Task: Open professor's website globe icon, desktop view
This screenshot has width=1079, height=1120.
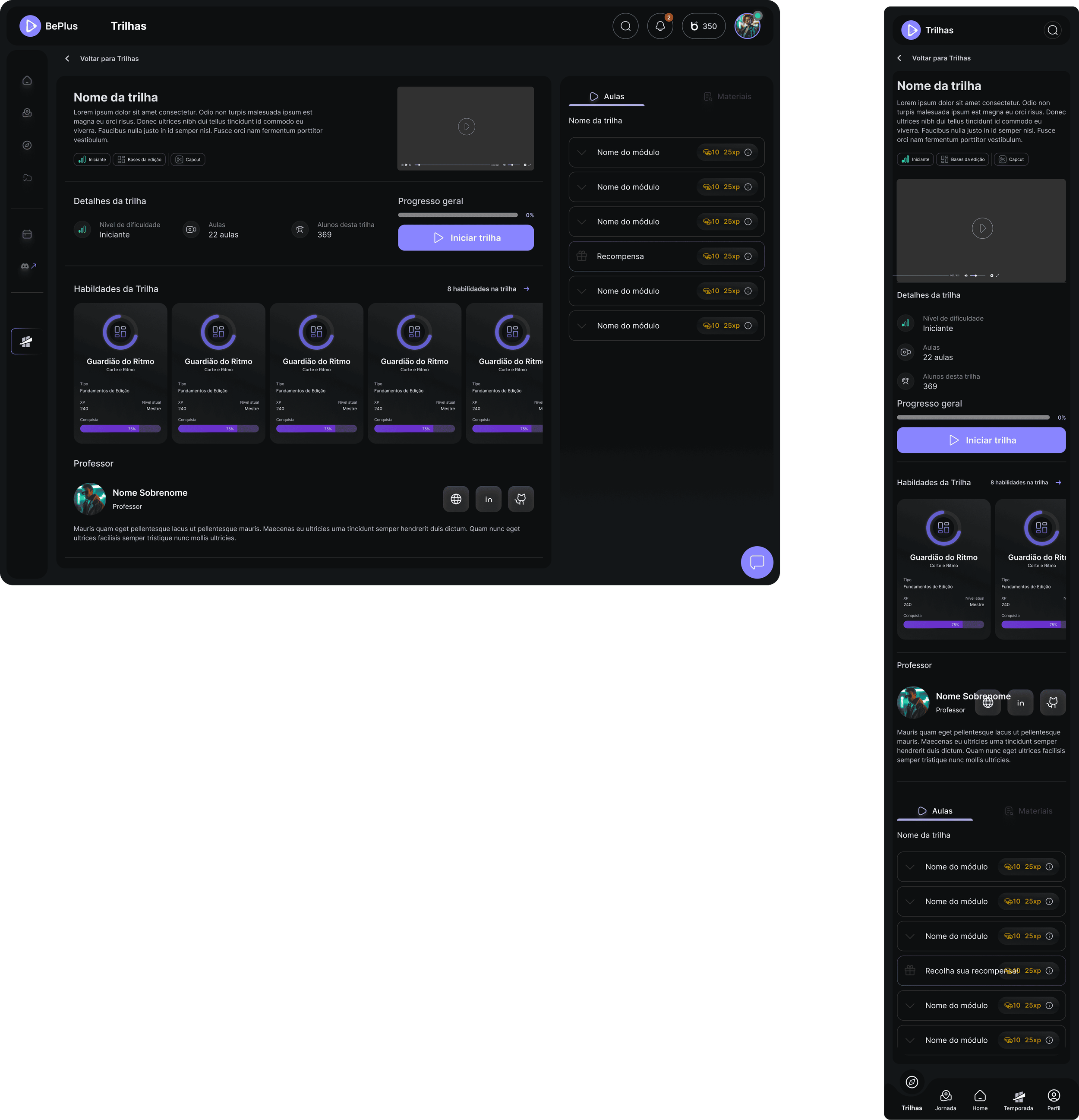Action: [456, 499]
